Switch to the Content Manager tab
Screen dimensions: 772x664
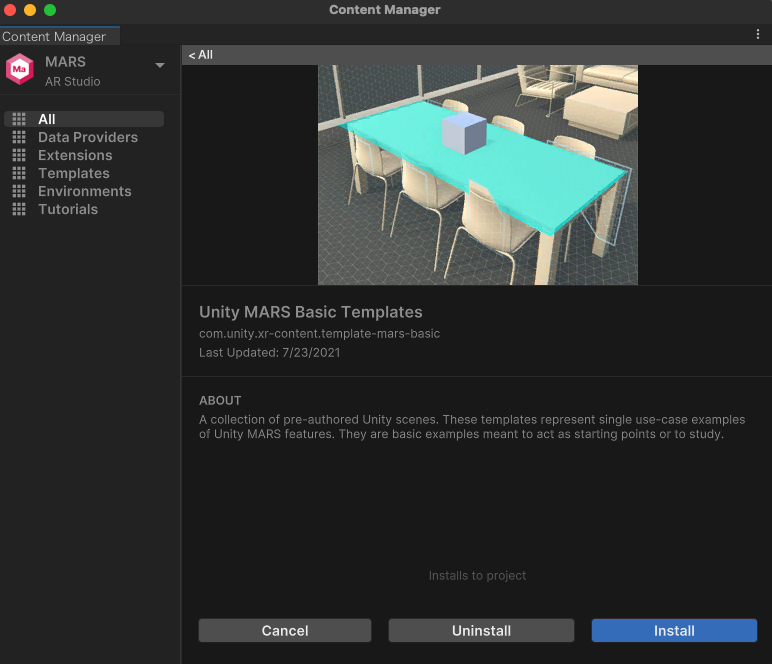60,36
